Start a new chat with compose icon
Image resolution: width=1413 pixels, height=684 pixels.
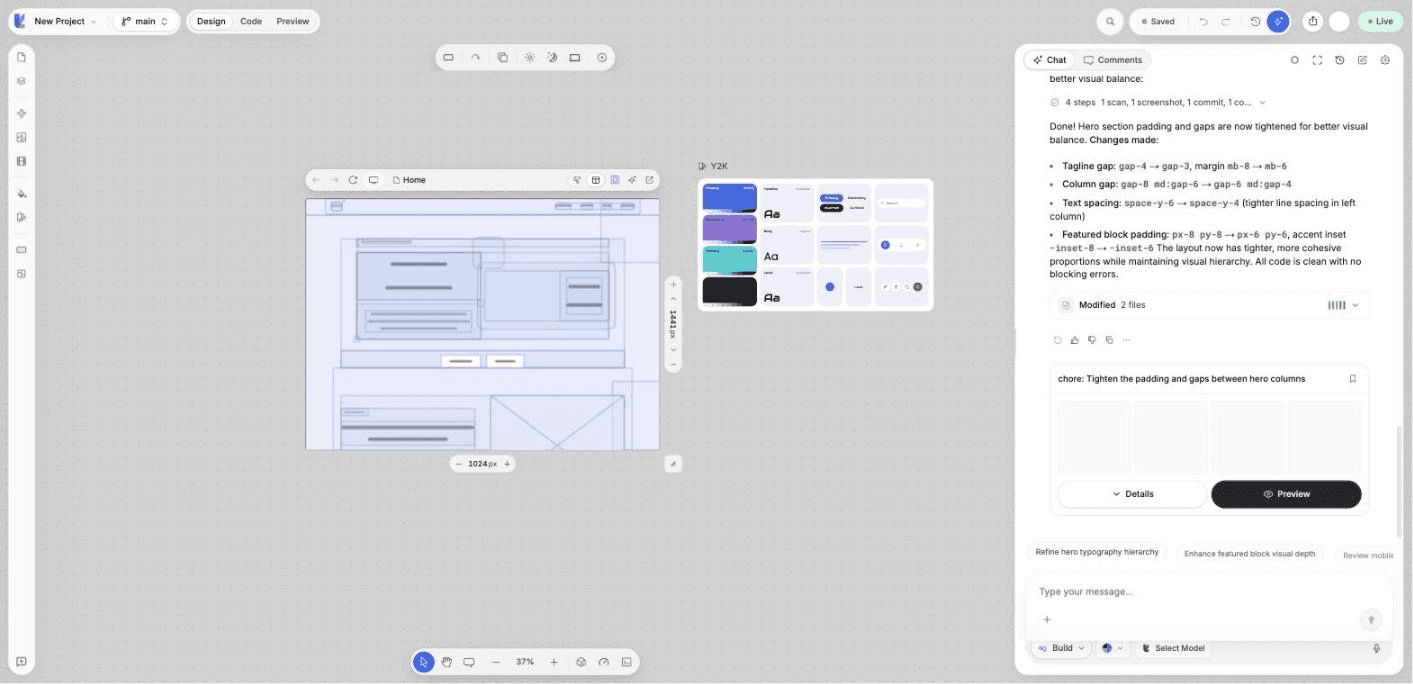pyautogui.click(x=1362, y=60)
